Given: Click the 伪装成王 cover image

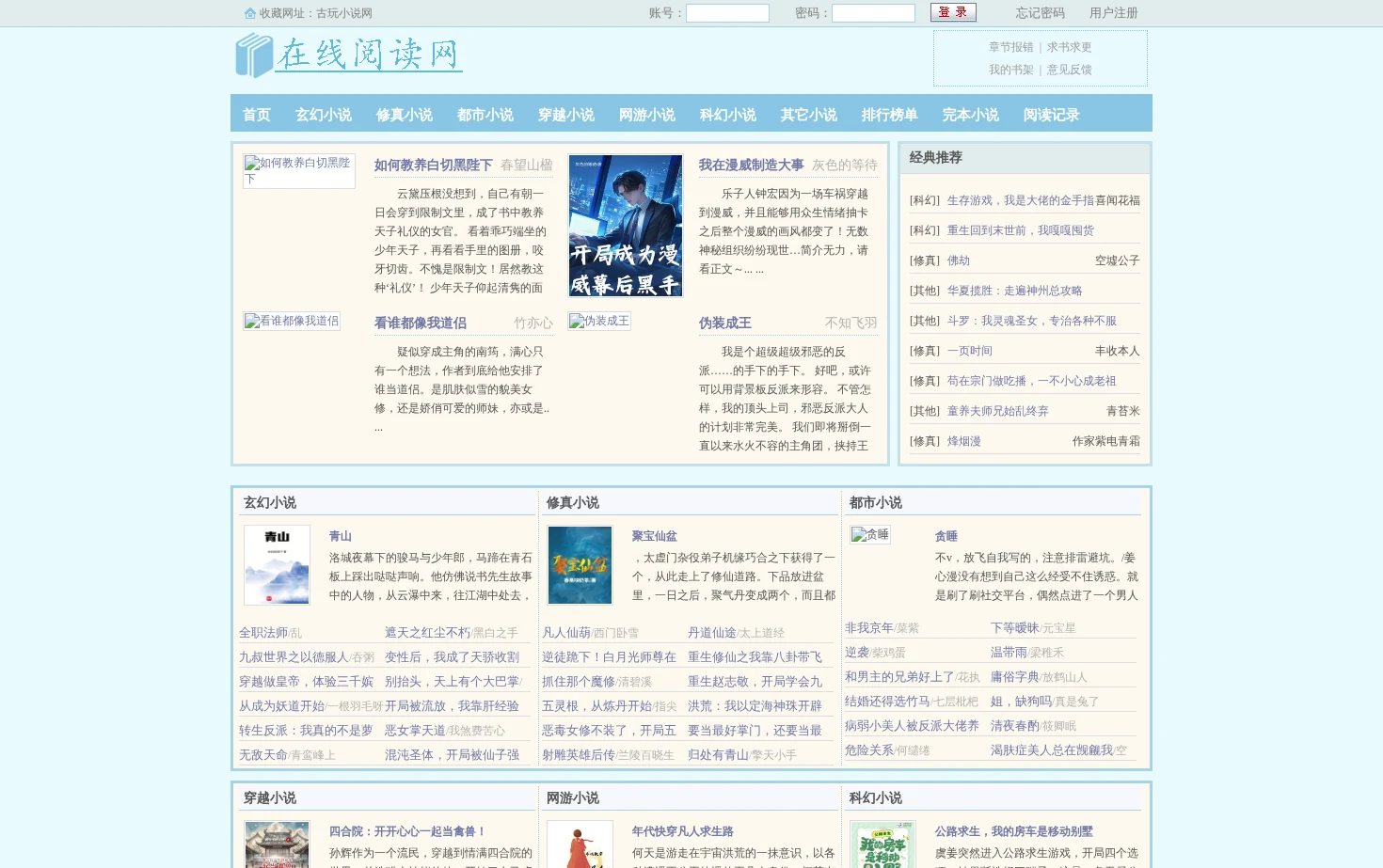Looking at the screenshot, I should pos(599,321).
